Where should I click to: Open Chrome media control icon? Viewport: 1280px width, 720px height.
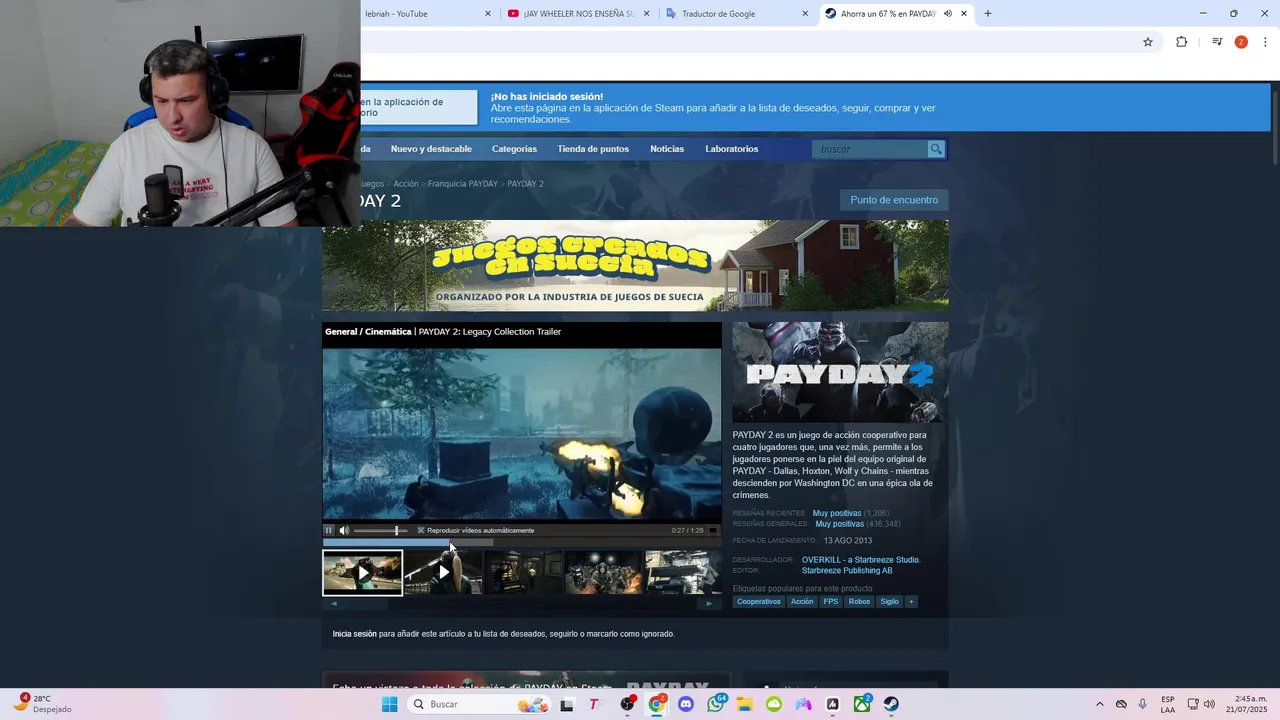[1217, 42]
